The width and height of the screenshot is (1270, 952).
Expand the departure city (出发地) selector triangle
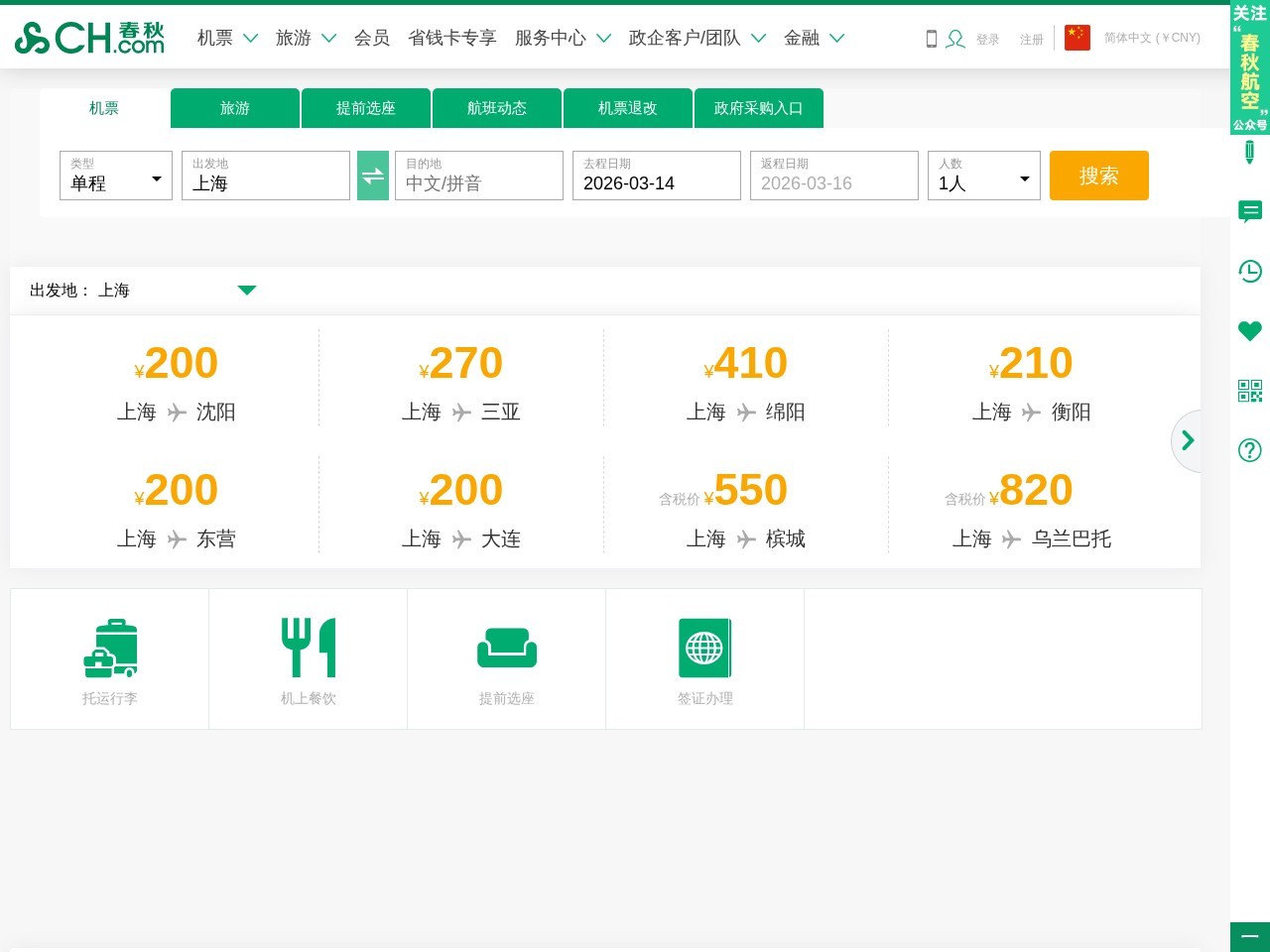[x=247, y=291]
